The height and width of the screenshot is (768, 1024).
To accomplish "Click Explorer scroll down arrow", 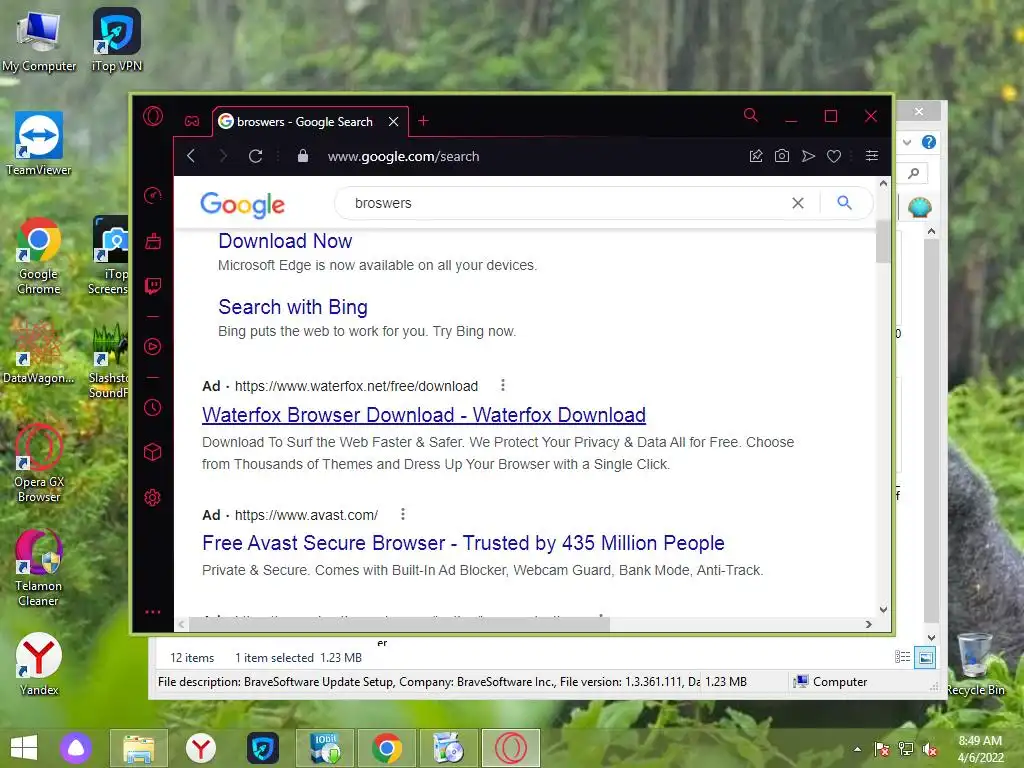I will 931,637.
